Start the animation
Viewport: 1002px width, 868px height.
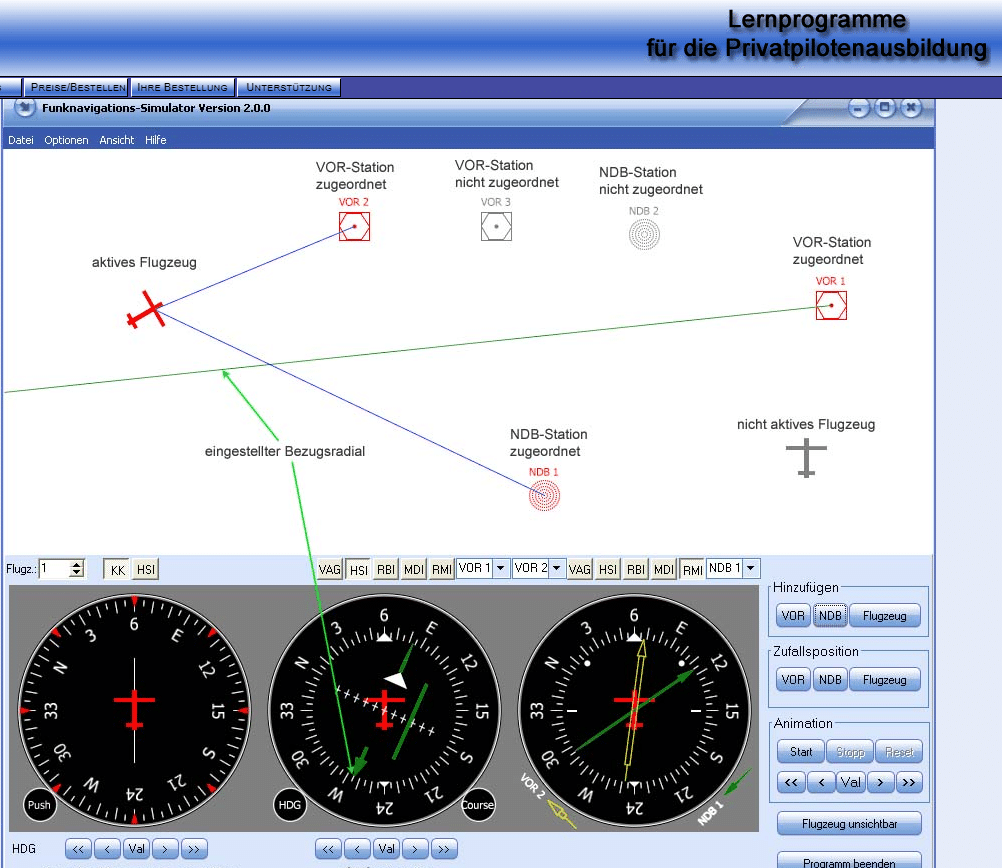(801, 752)
